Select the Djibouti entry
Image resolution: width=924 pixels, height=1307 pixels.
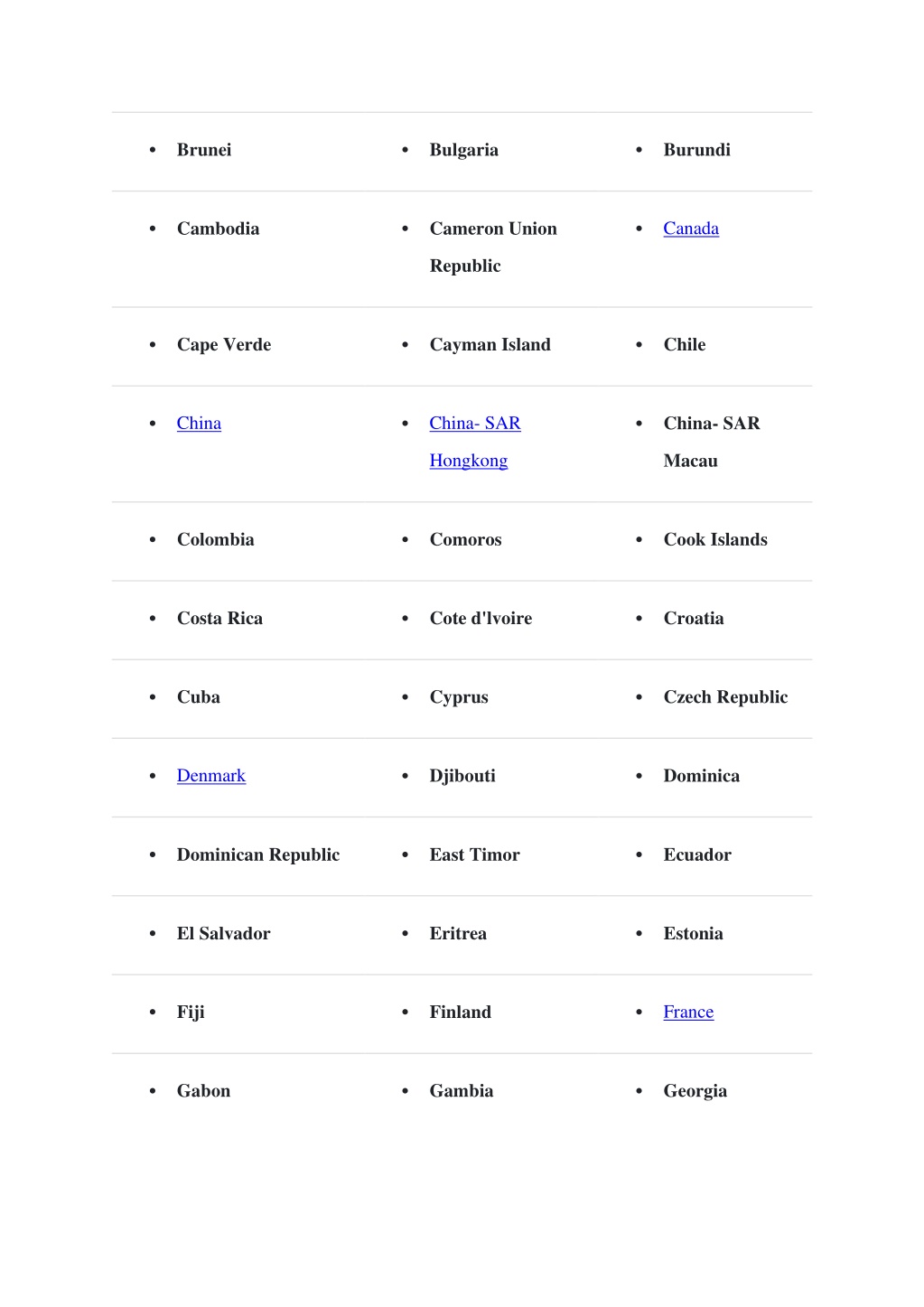[x=462, y=776]
